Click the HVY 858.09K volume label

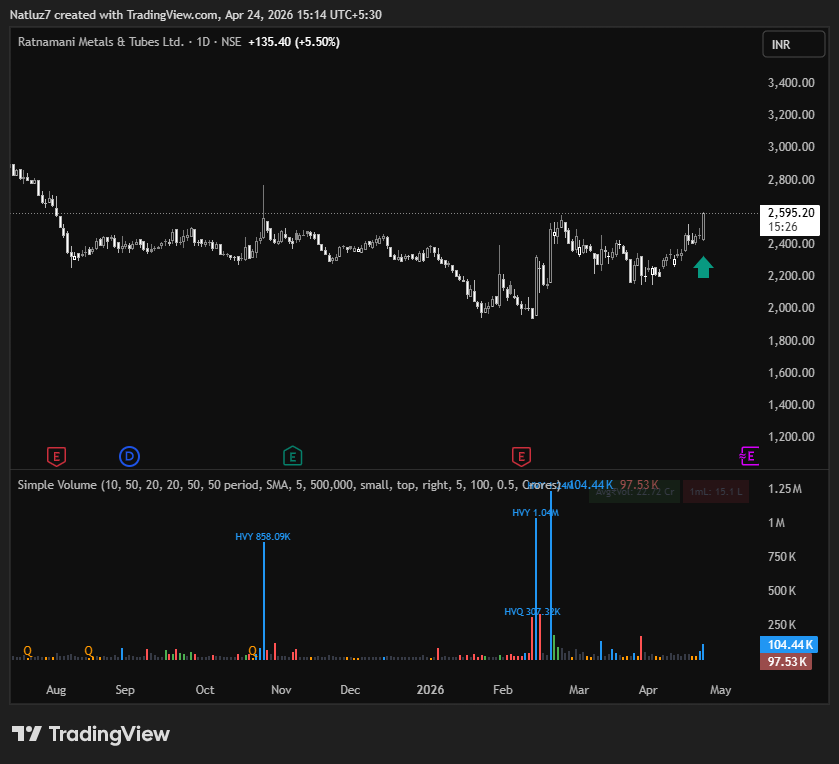click(x=263, y=537)
